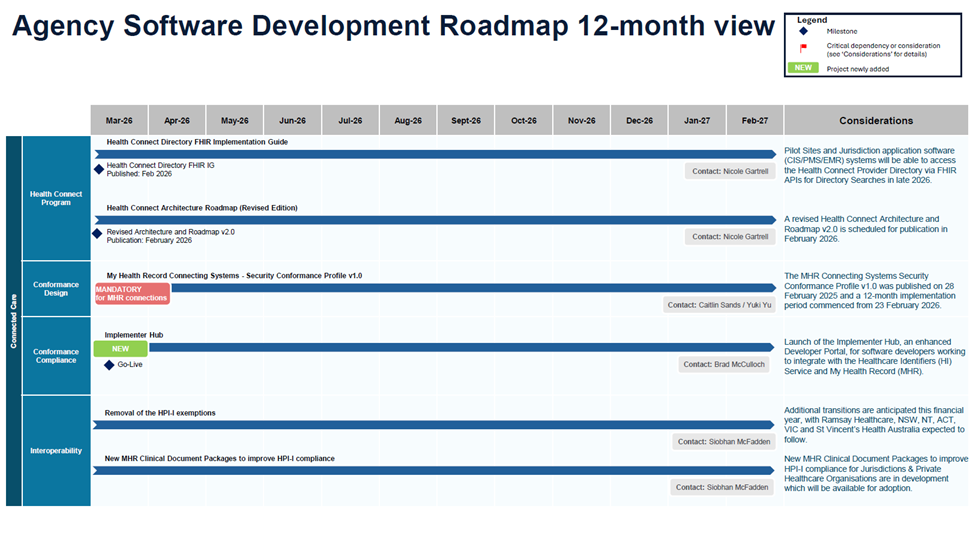Viewport: 976px width, 548px height.
Task: Select the Aug-26 month header
Action: coord(408,120)
